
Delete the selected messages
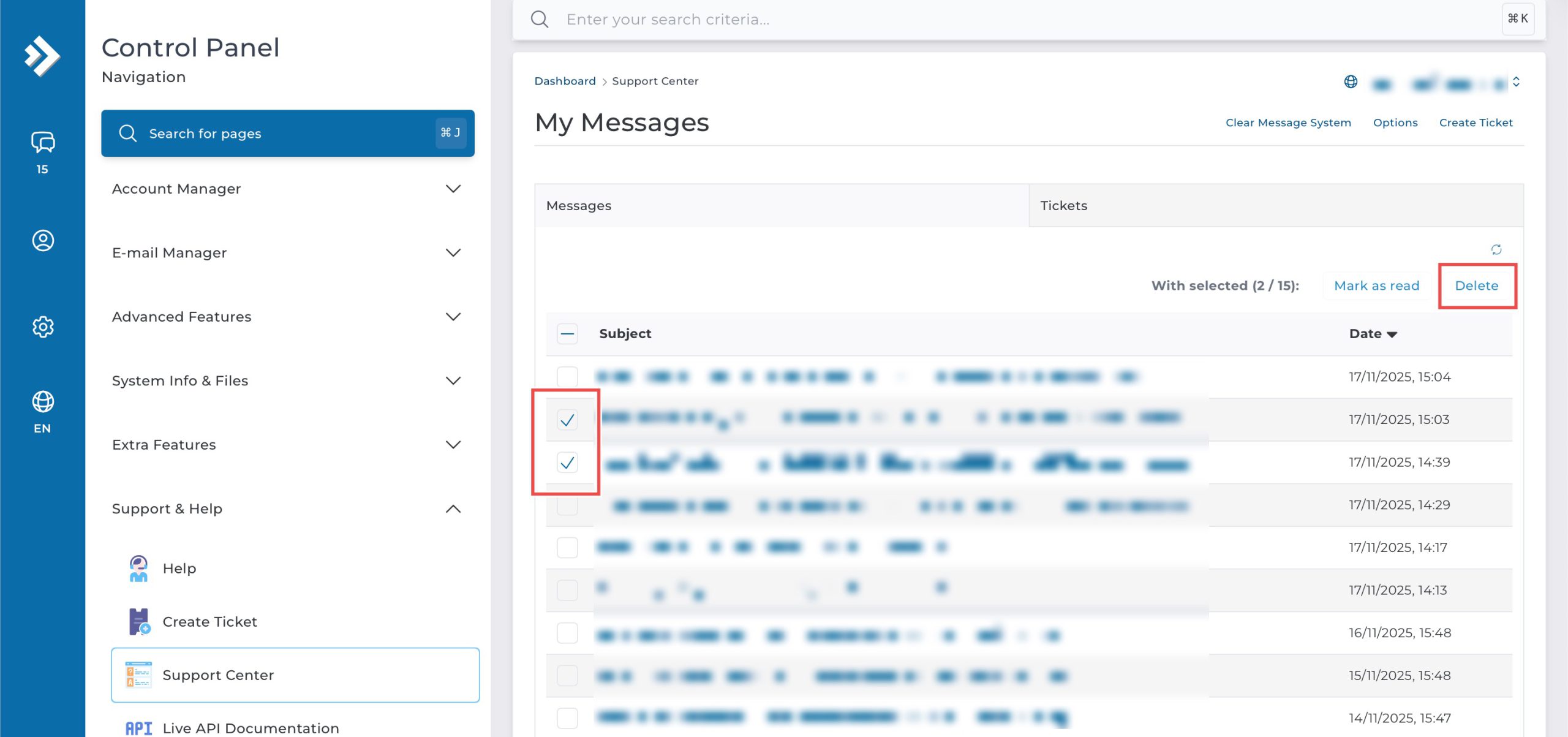pyautogui.click(x=1476, y=286)
